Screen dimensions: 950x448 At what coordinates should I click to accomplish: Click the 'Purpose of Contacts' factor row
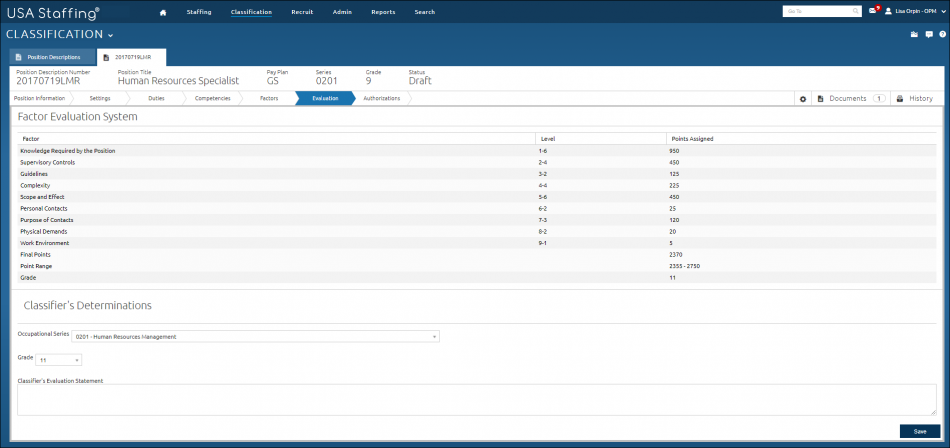(477, 219)
